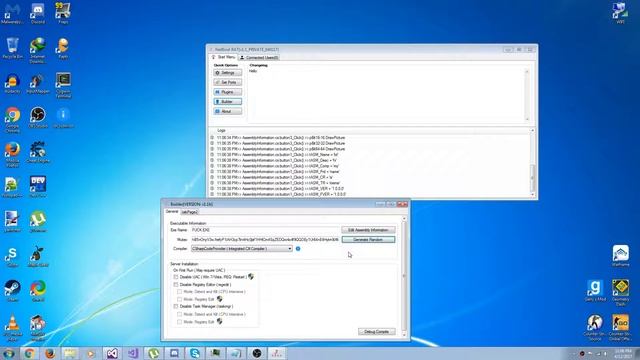640x360 pixels.
Task: Tick the Disable Task Manager (taskmgr) checkbox
Action: coord(176,306)
